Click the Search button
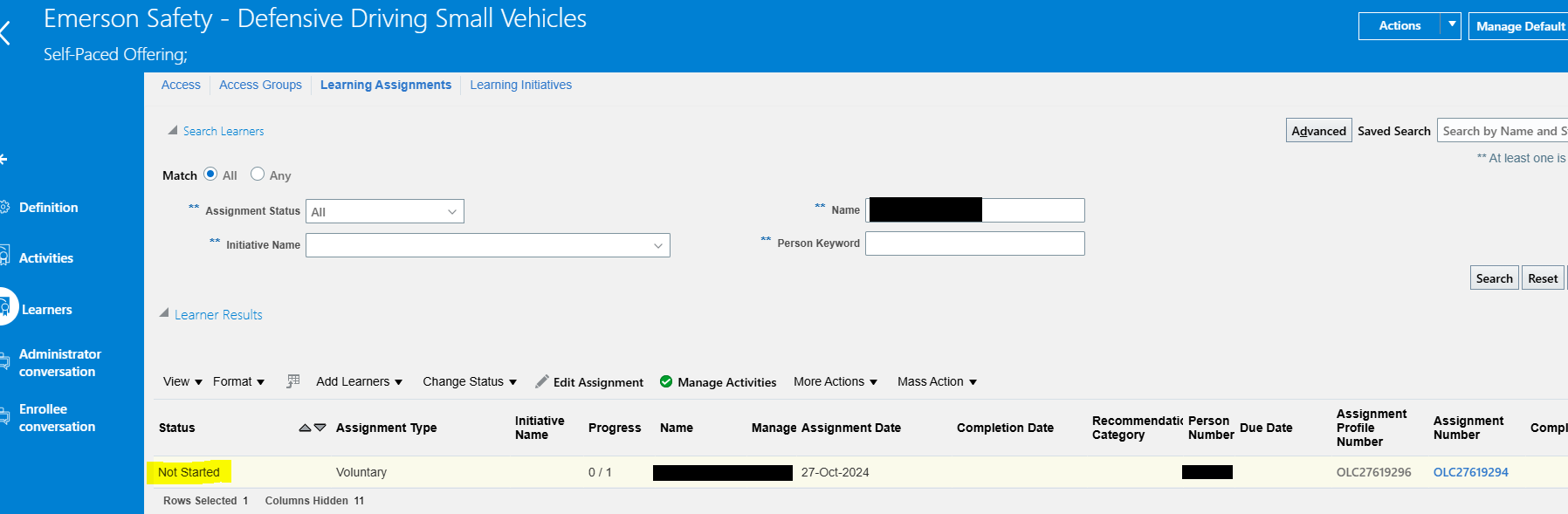 [x=1494, y=278]
